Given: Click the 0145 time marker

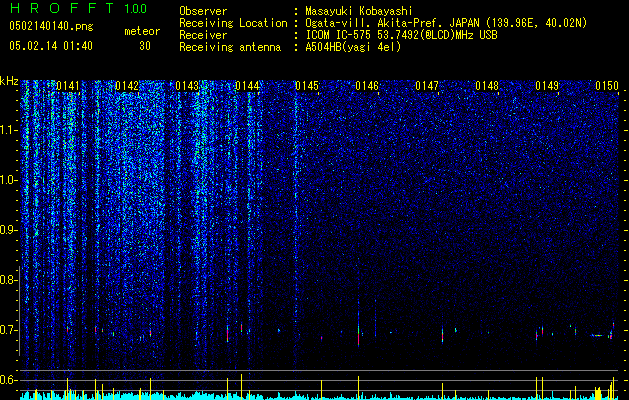Looking at the screenshot, I should pyautogui.click(x=307, y=86).
